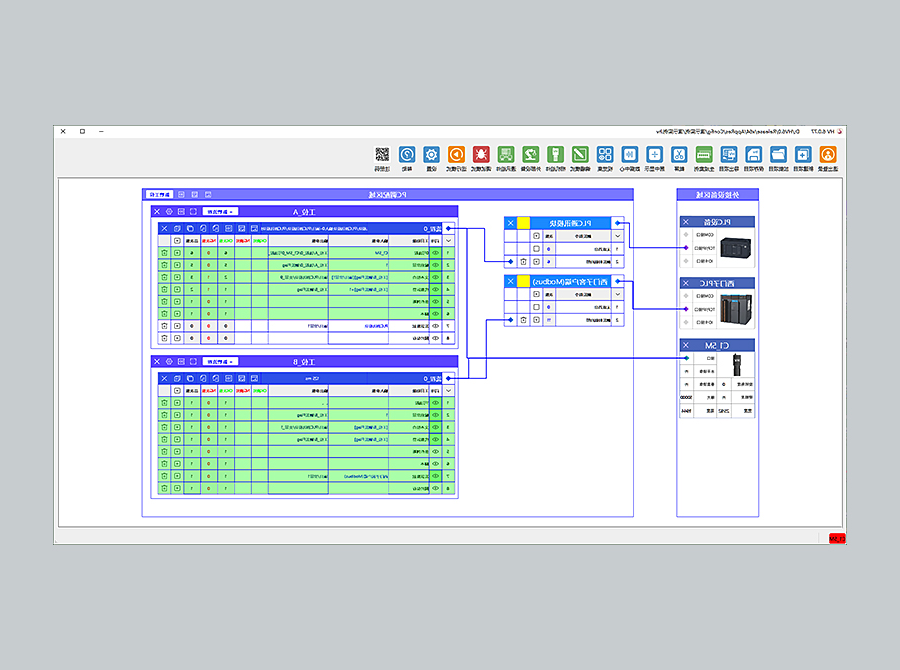Click the green handheld component toolbar icon
This screenshot has width=900, height=670.
pyautogui.click(x=555, y=154)
